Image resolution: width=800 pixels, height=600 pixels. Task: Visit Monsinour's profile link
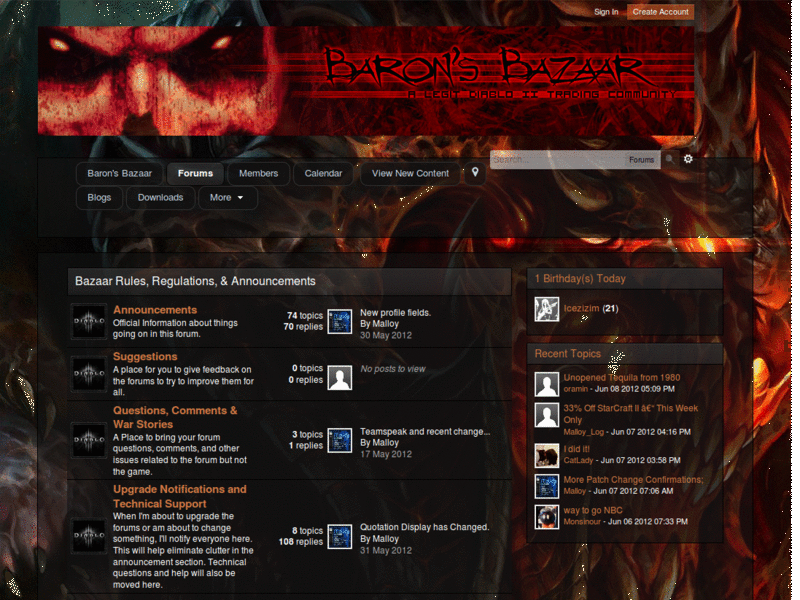tap(582, 521)
